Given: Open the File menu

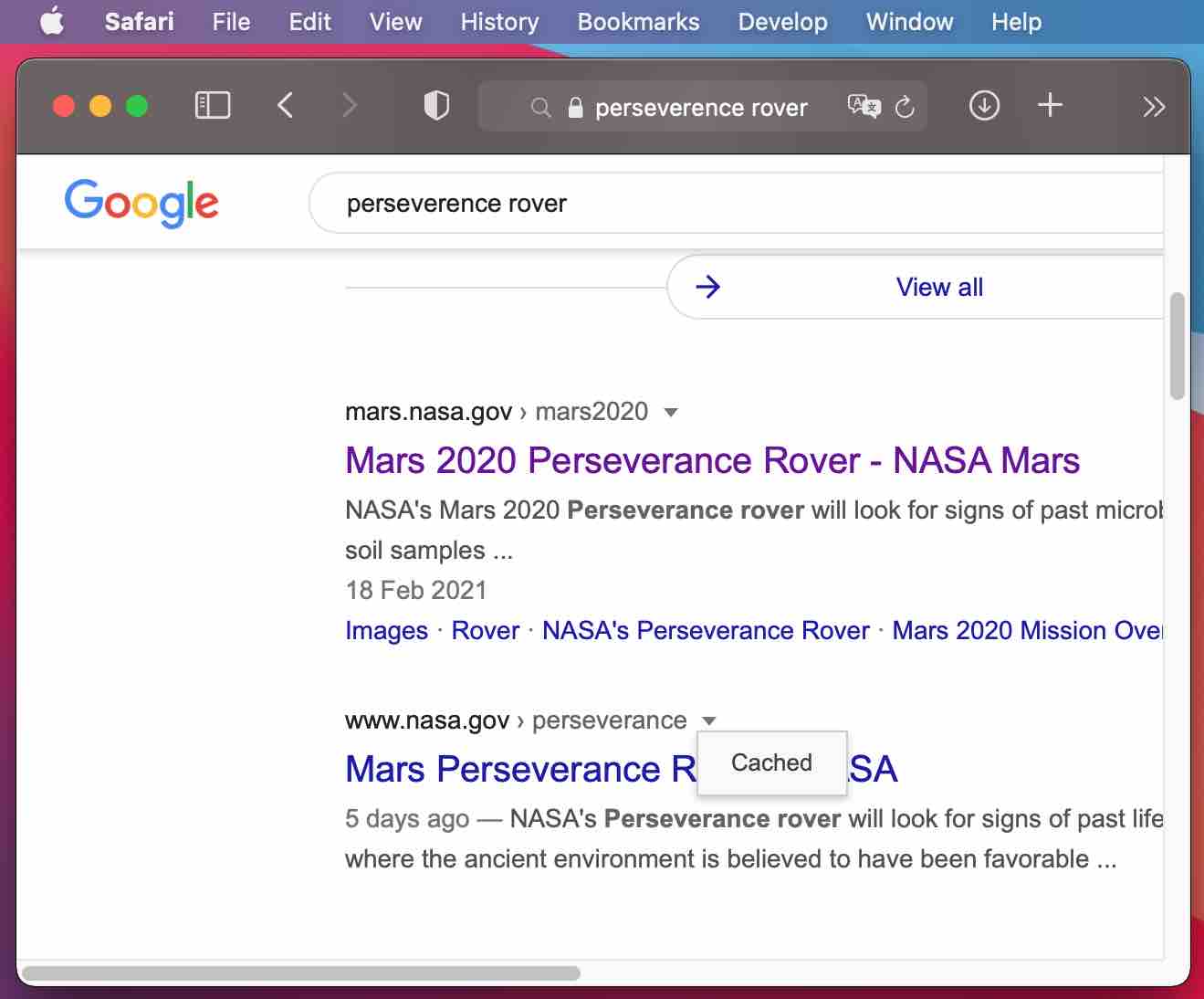Looking at the screenshot, I should [231, 22].
